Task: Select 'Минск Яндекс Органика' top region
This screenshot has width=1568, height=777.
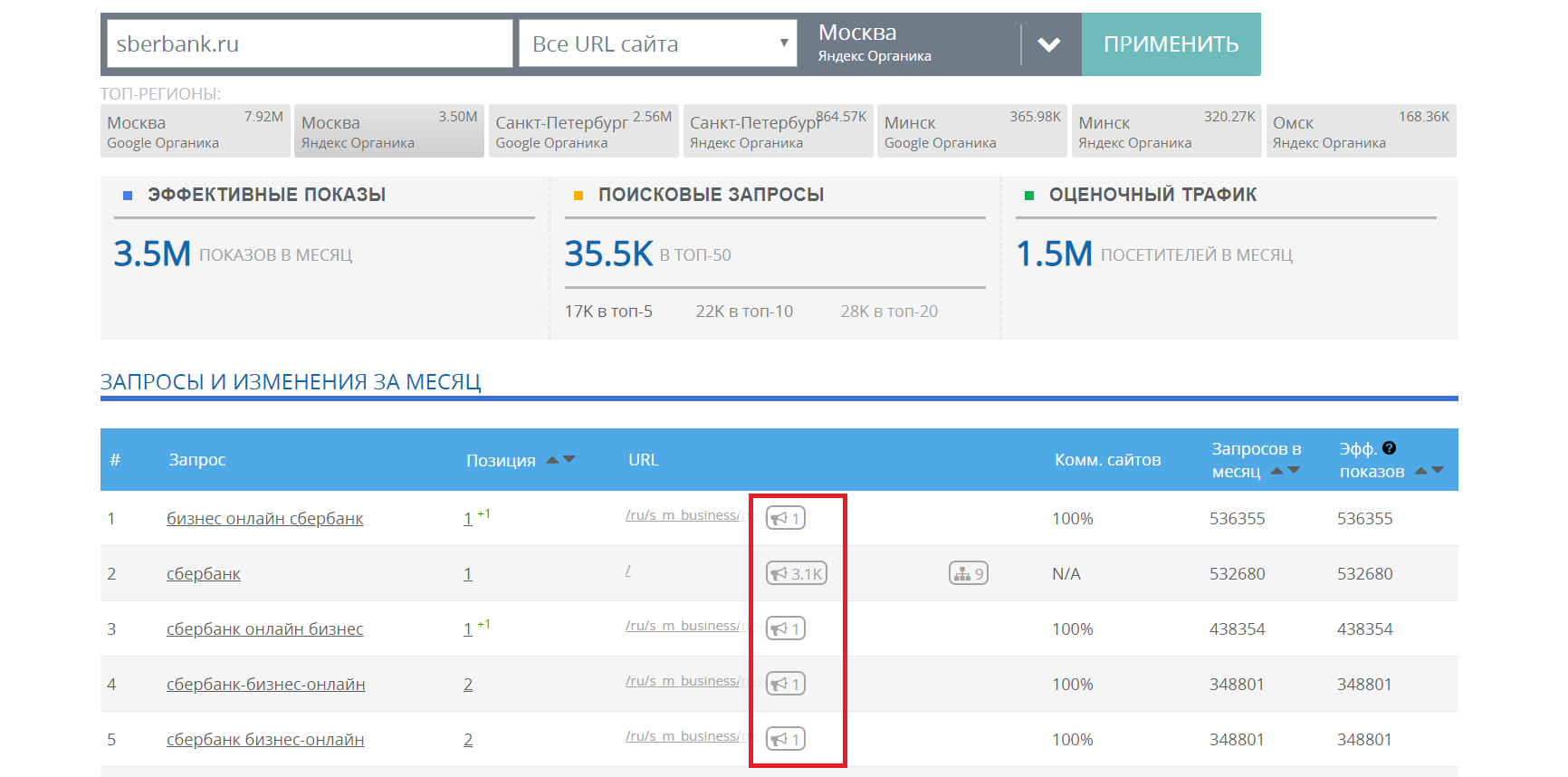Action: [x=1167, y=131]
